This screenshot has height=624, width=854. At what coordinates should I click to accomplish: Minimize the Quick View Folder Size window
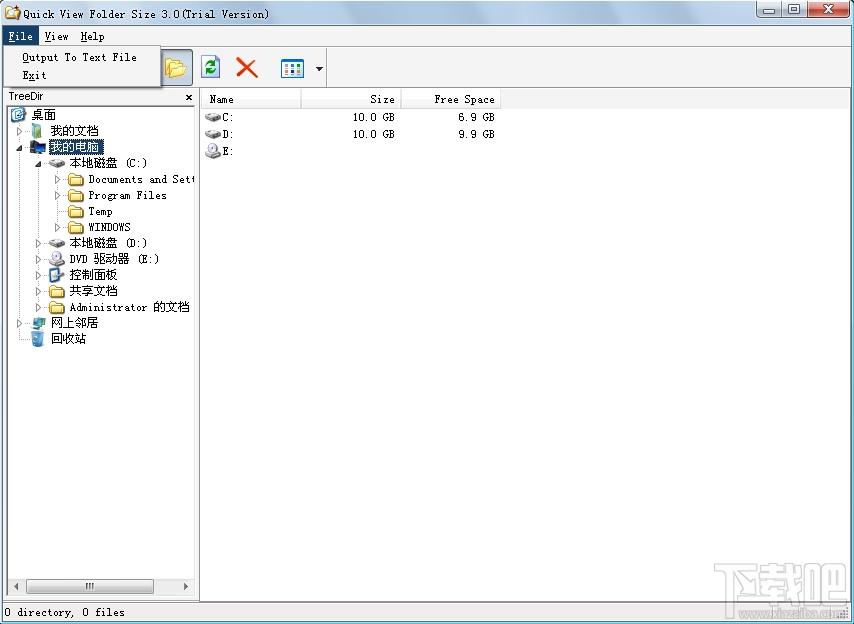(769, 10)
